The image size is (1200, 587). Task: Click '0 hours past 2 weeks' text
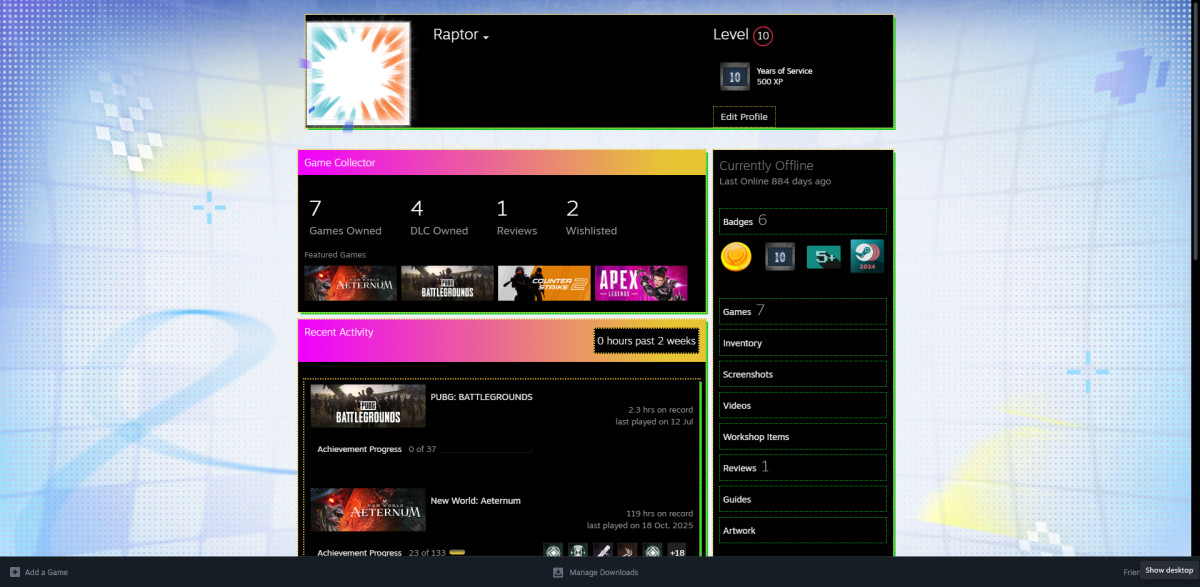[646, 341]
